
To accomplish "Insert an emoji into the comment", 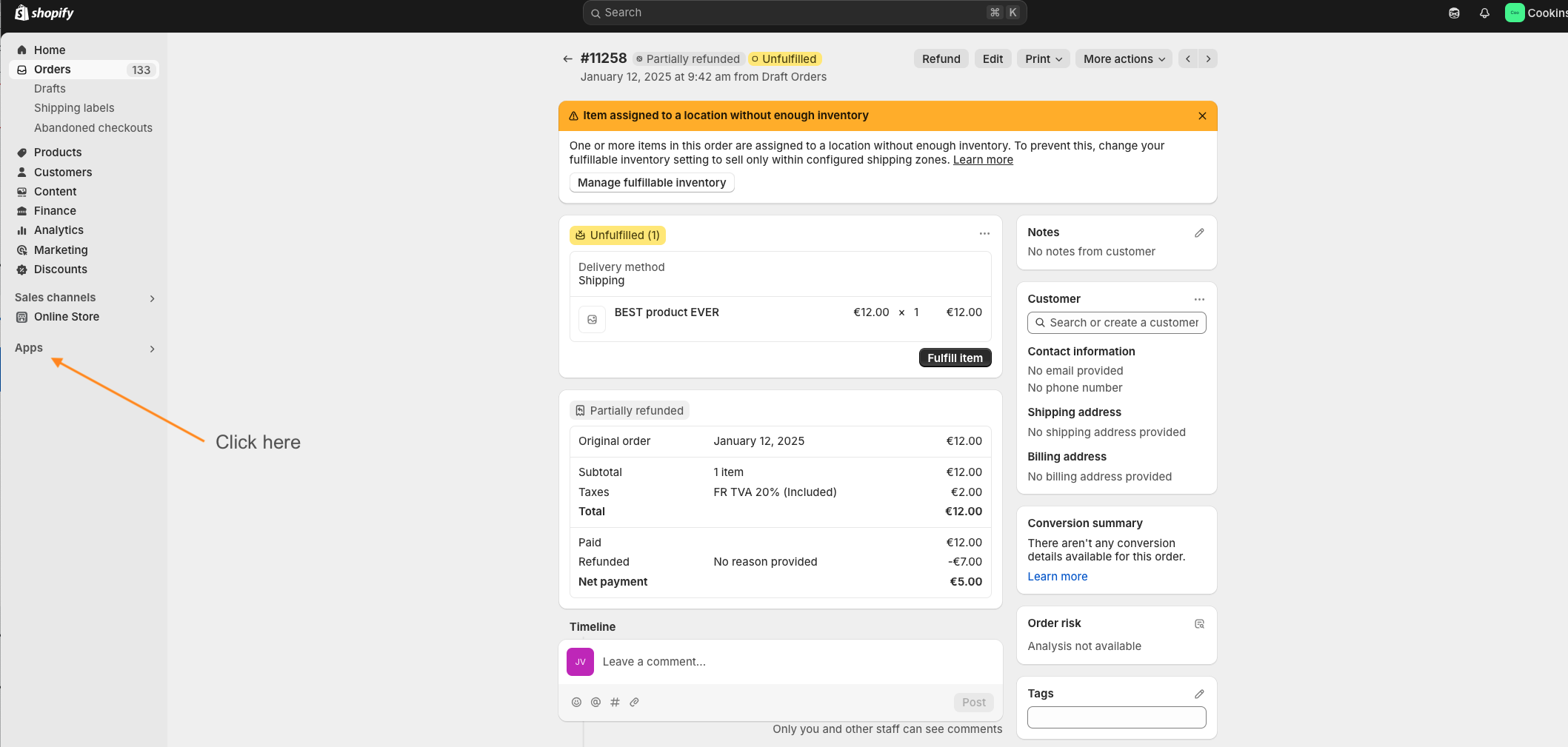I will tap(576, 702).
